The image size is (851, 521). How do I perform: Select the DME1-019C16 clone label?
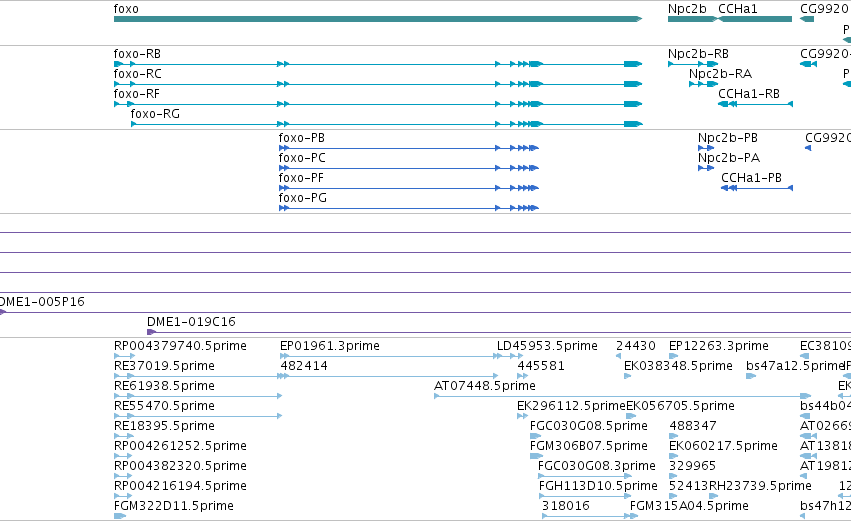pyautogui.click(x=192, y=322)
